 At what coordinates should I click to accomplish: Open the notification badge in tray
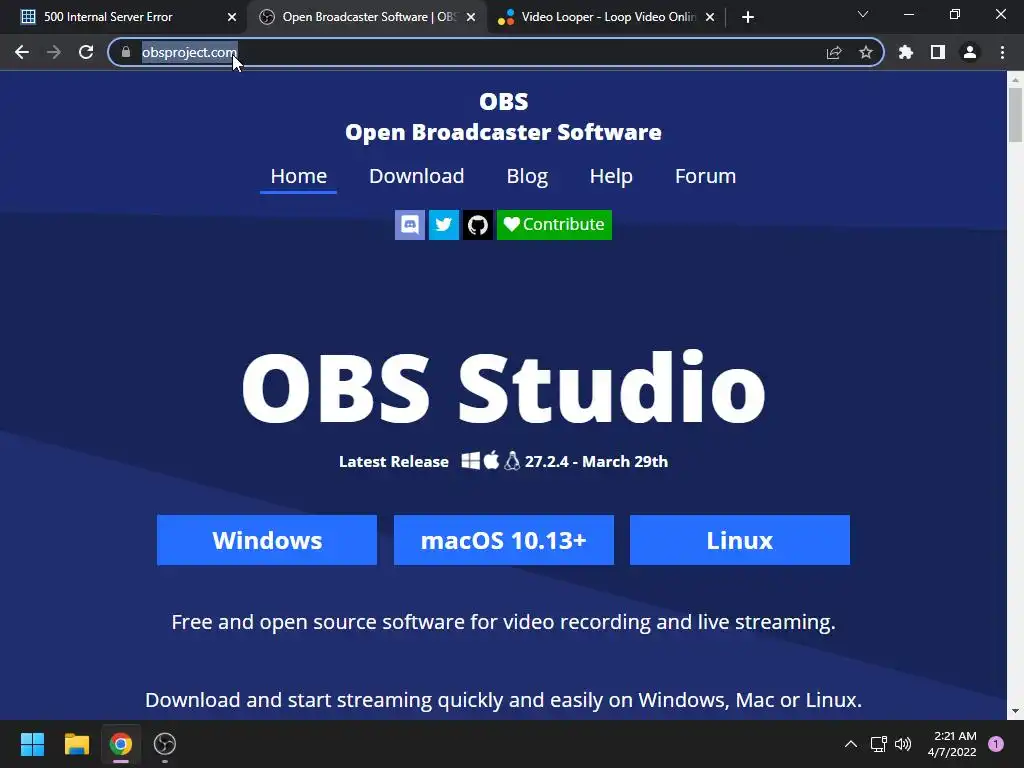(x=996, y=744)
